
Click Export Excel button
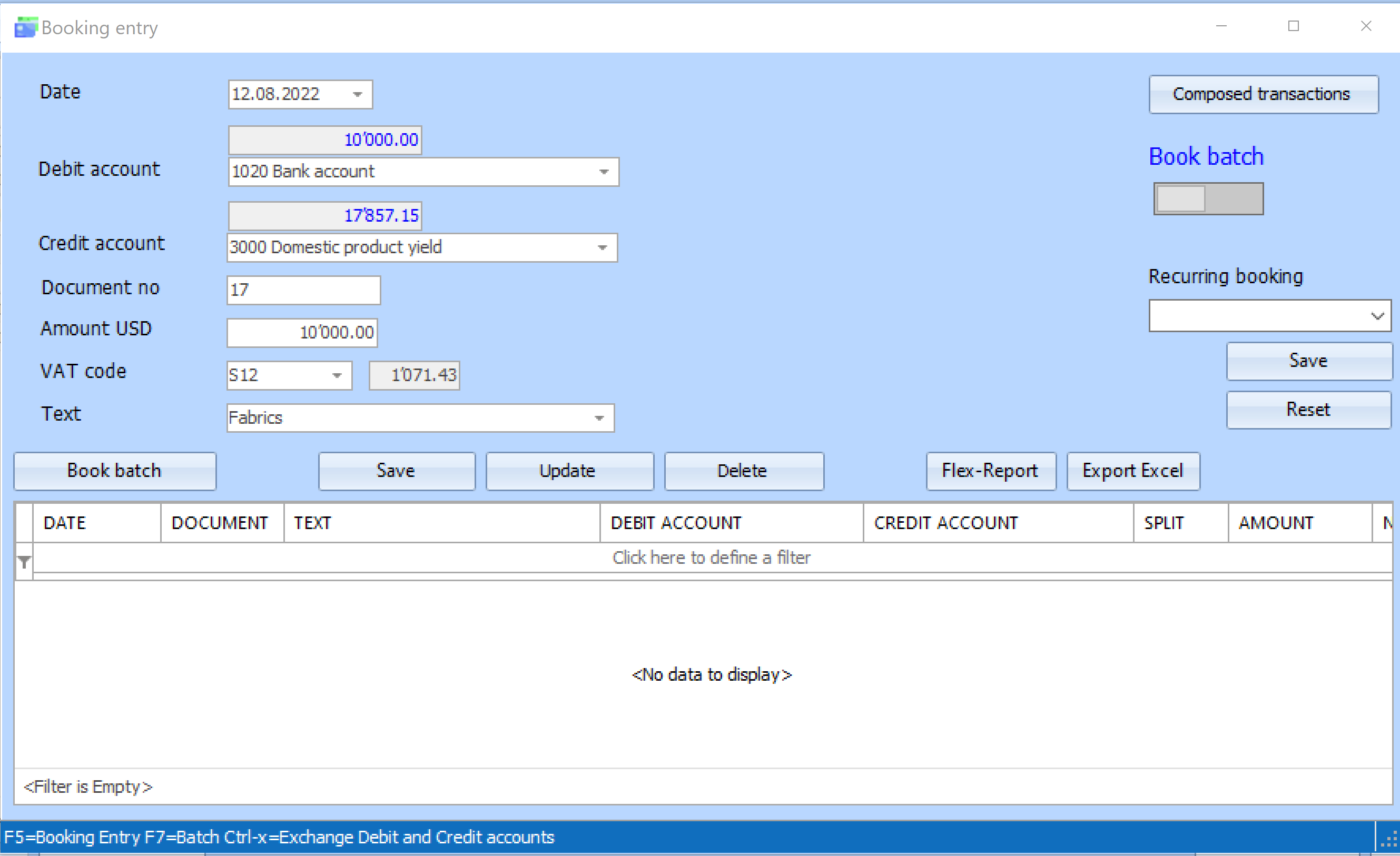[x=1133, y=471]
